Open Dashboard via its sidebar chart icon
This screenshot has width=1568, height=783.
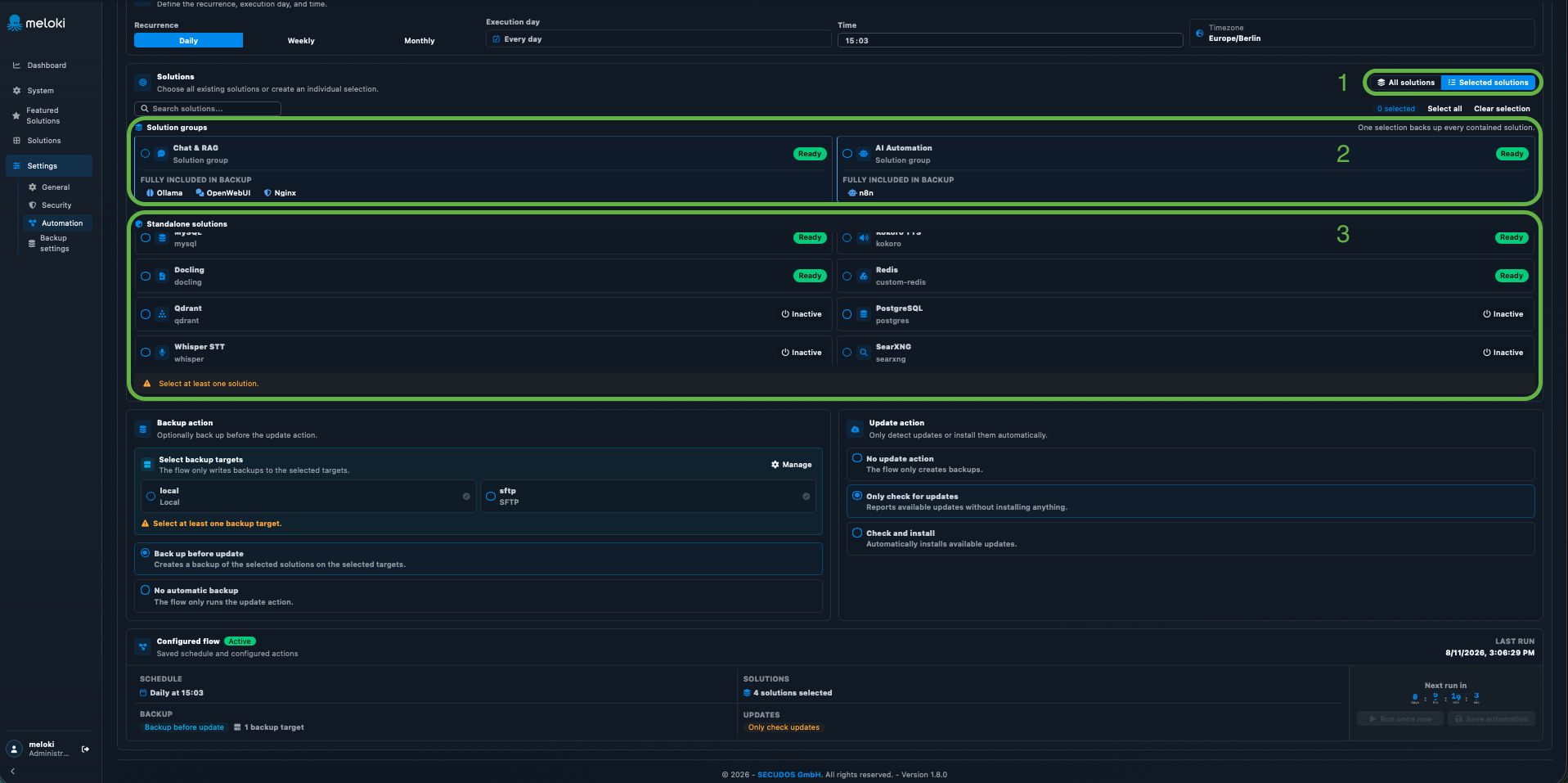(16, 65)
